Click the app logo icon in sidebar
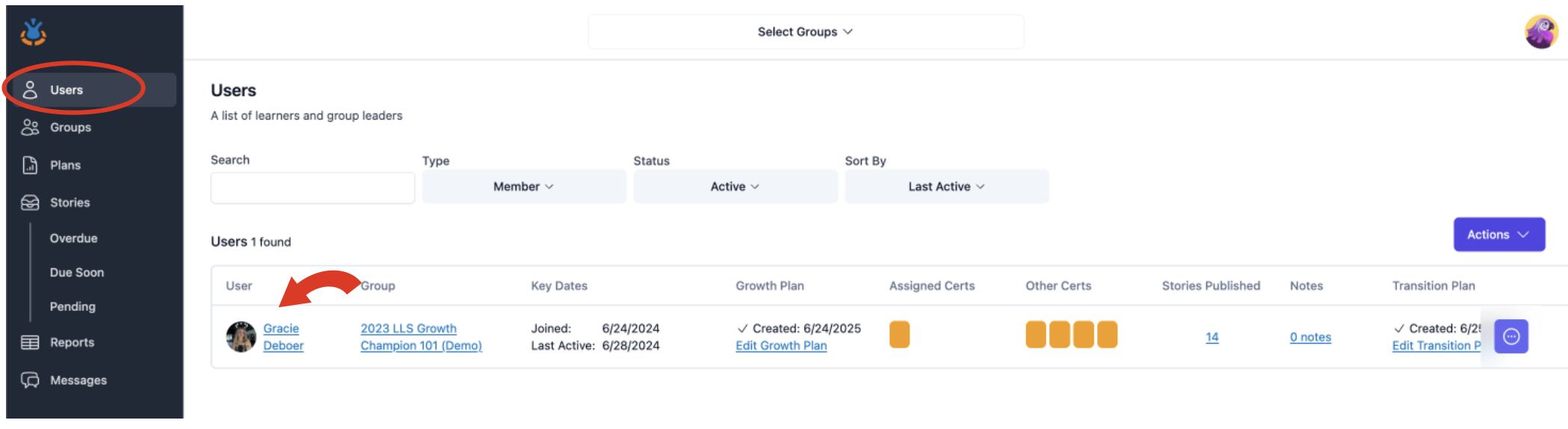 (x=33, y=32)
